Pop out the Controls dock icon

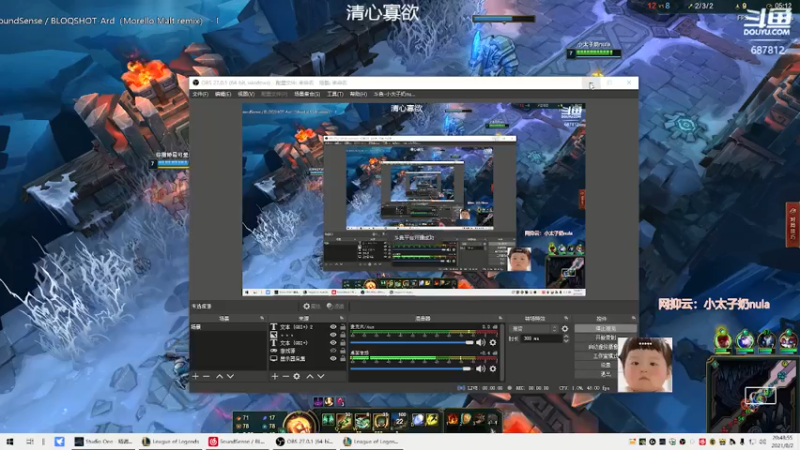tap(633, 318)
